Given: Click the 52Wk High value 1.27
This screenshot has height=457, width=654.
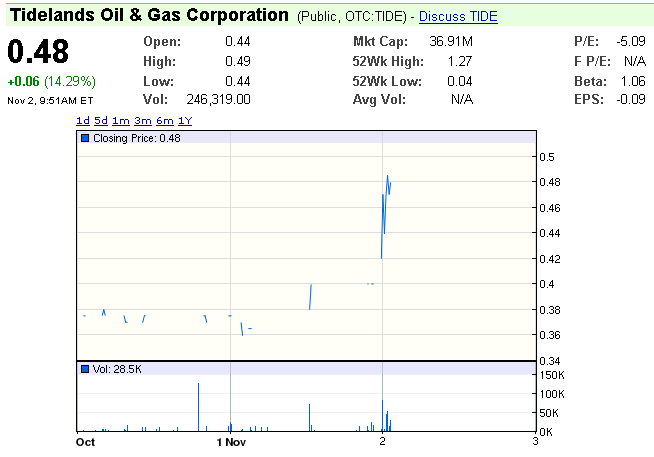Looking at the screenshot, I should point(460,61).
